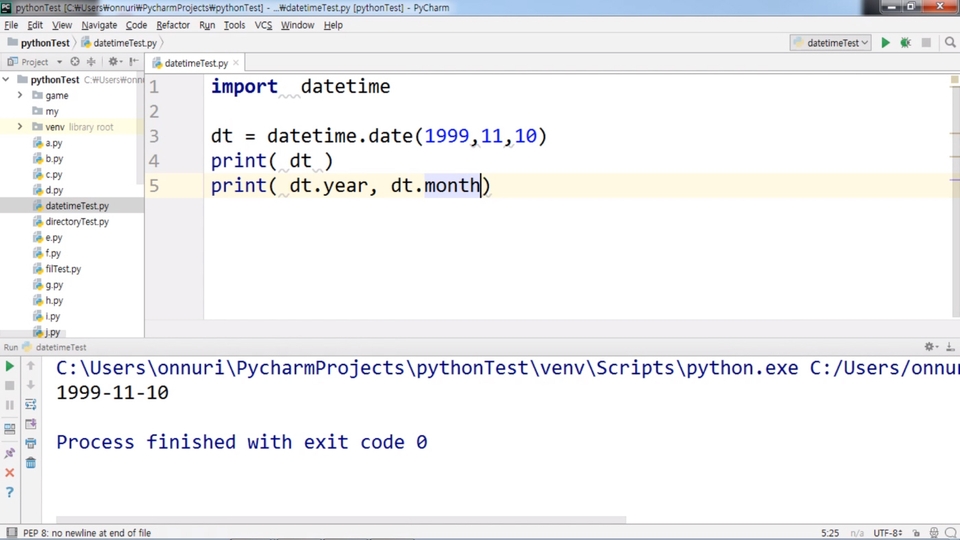
Task: Select filTest.py in project tree
Action: pos(63,269)
